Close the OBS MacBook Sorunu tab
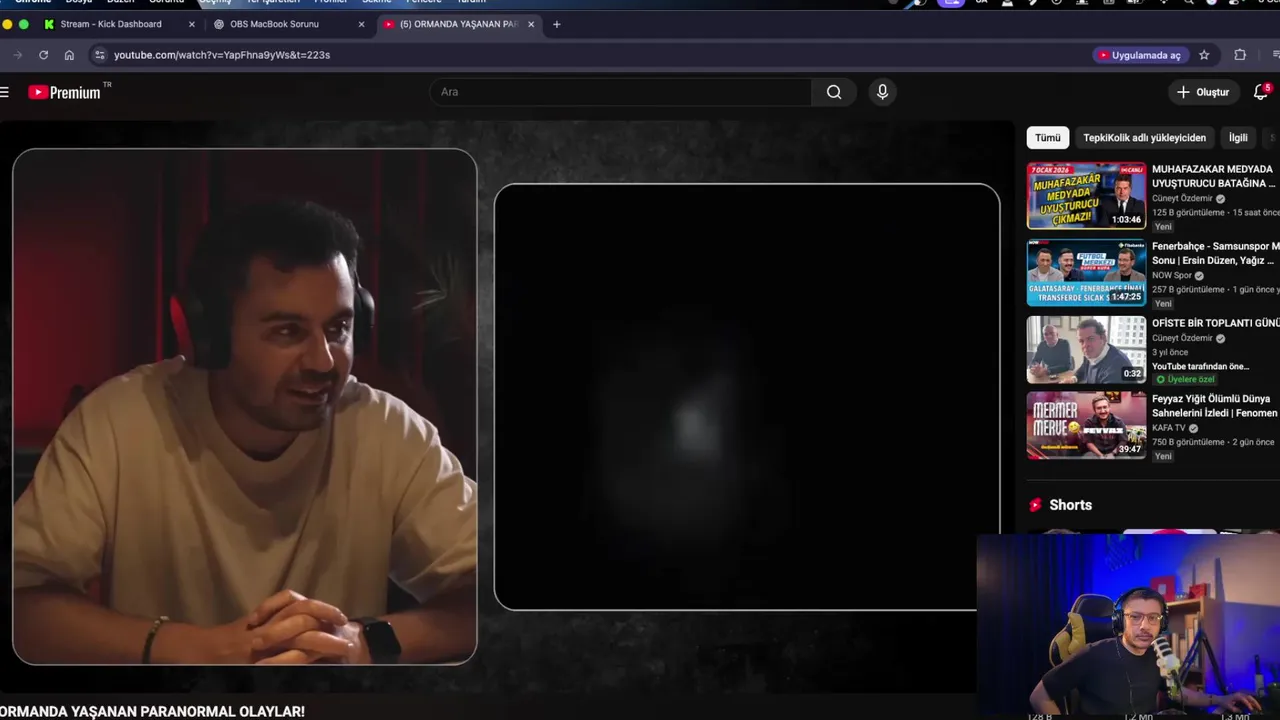Screen dimensions: 1280x720 362,24
